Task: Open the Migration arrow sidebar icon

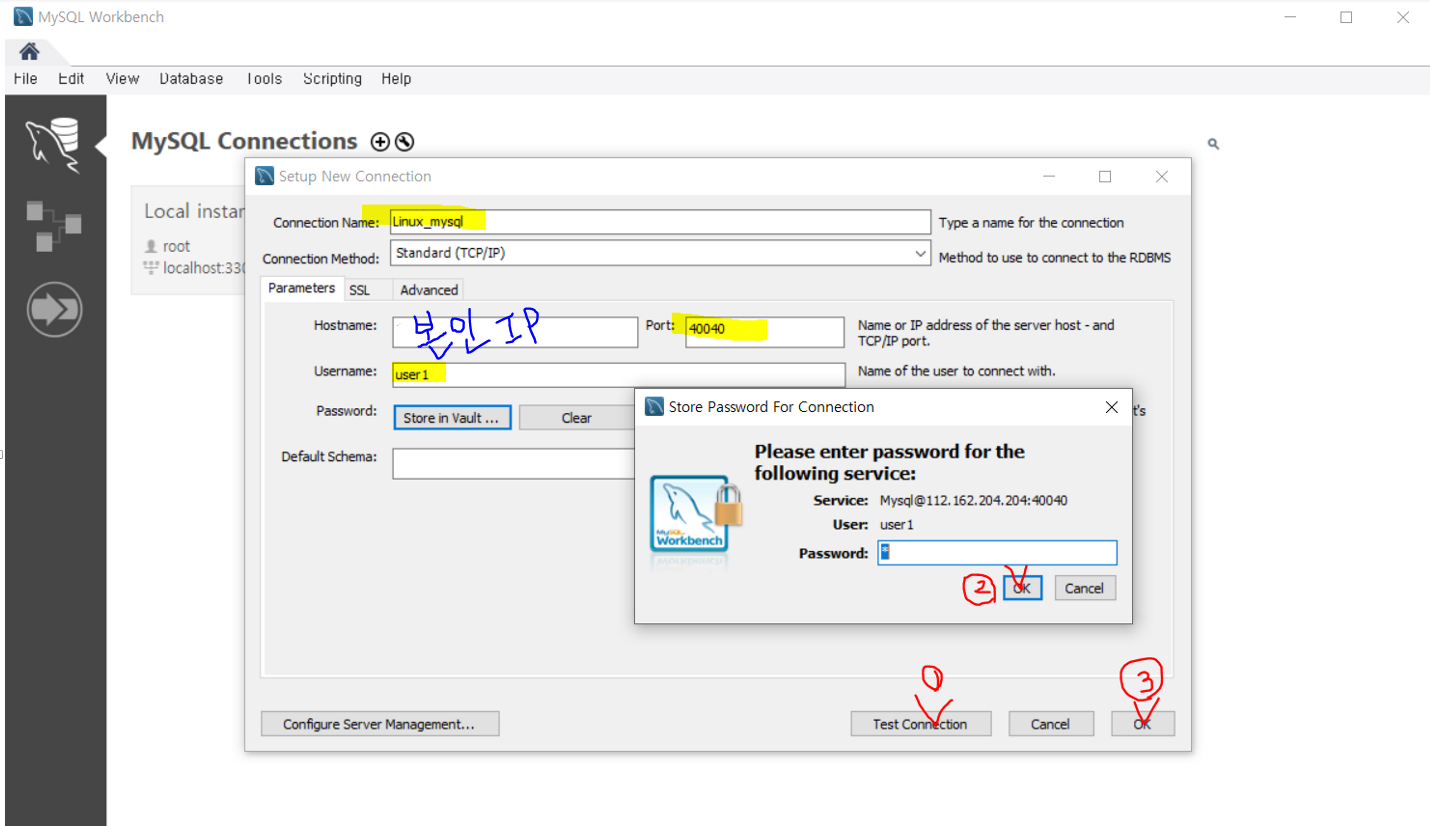Action: pos(54,311)
